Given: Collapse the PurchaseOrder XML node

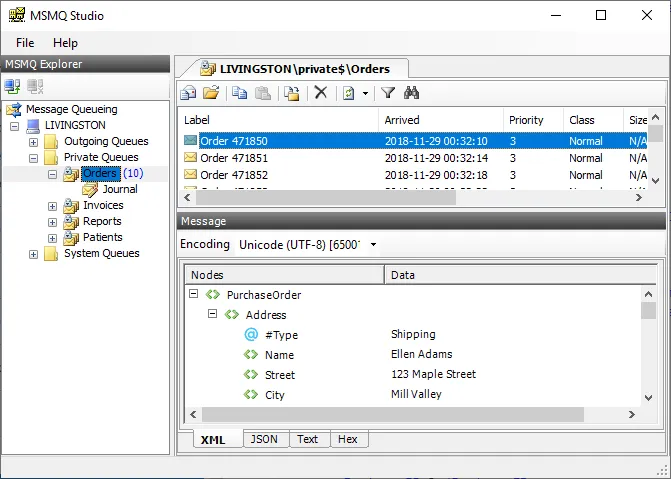Looking at the screenshot, I should tap(194, 294).
